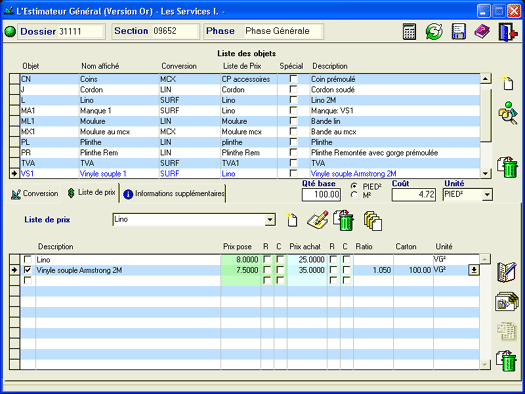The image size is (525, 394).
Task: Open the purple help book icon
Action: 482,32
